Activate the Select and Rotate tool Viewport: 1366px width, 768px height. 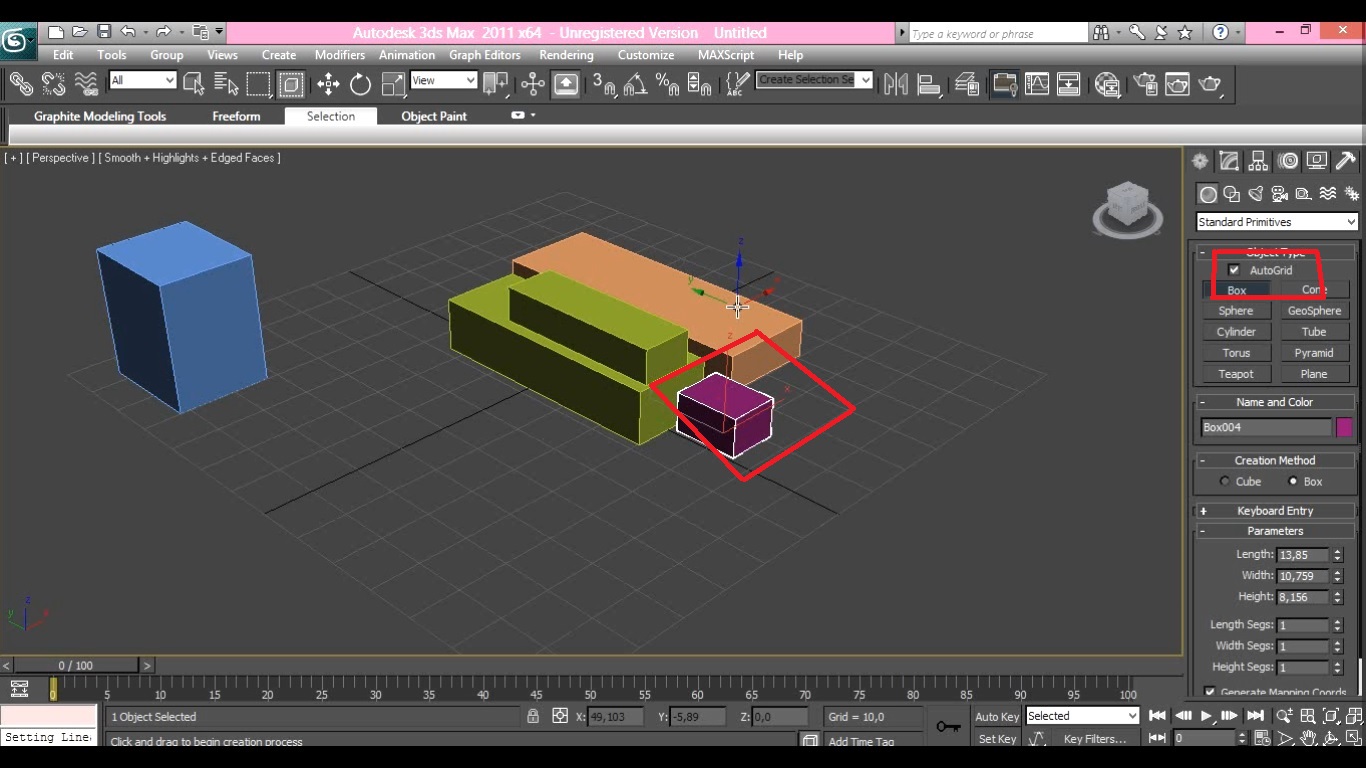[x=358, y=84]
